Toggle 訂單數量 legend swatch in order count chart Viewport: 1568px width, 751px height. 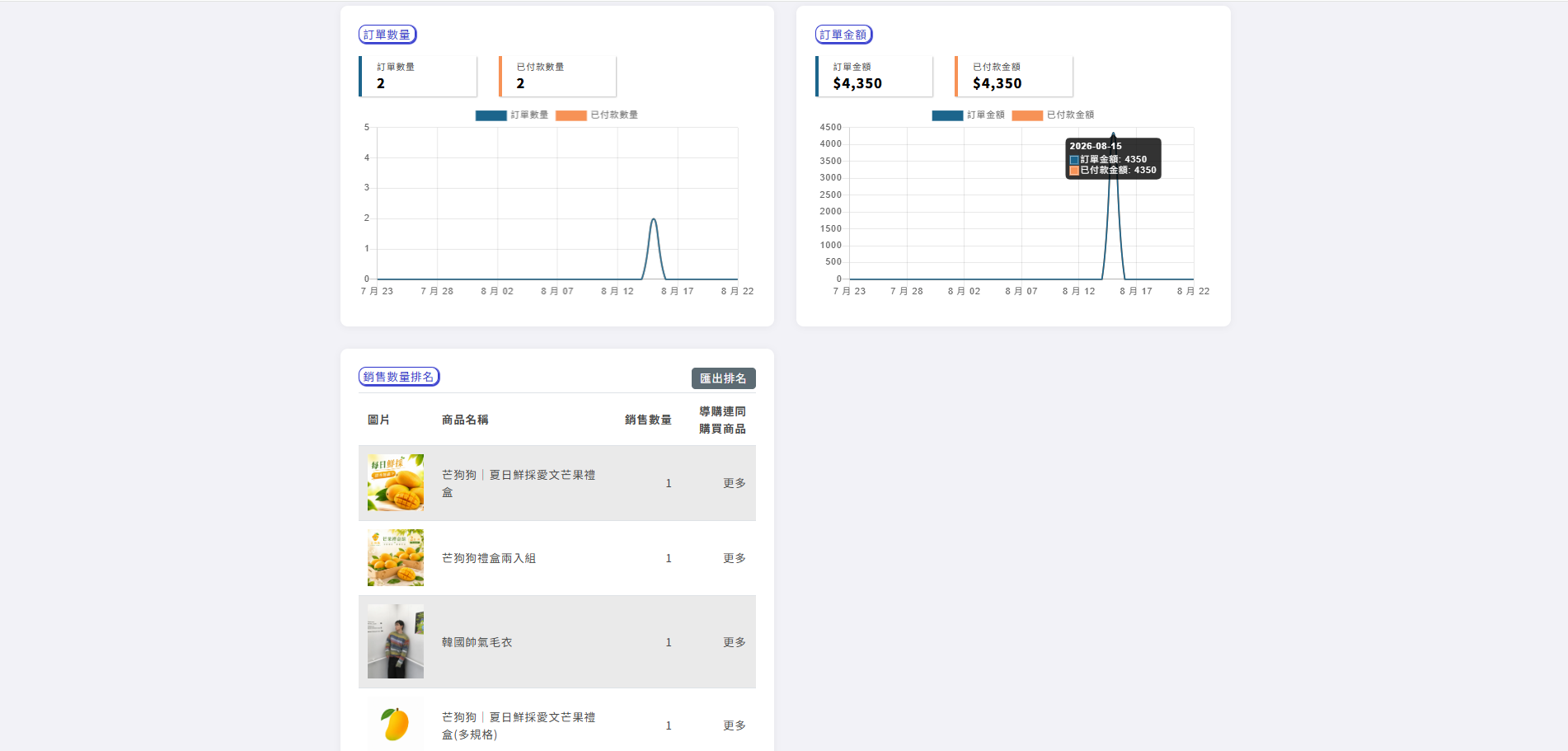(x=491, y=115)
